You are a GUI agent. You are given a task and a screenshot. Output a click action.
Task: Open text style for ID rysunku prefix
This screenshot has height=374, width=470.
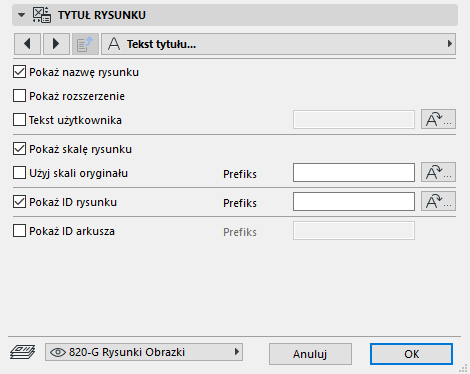438,201
